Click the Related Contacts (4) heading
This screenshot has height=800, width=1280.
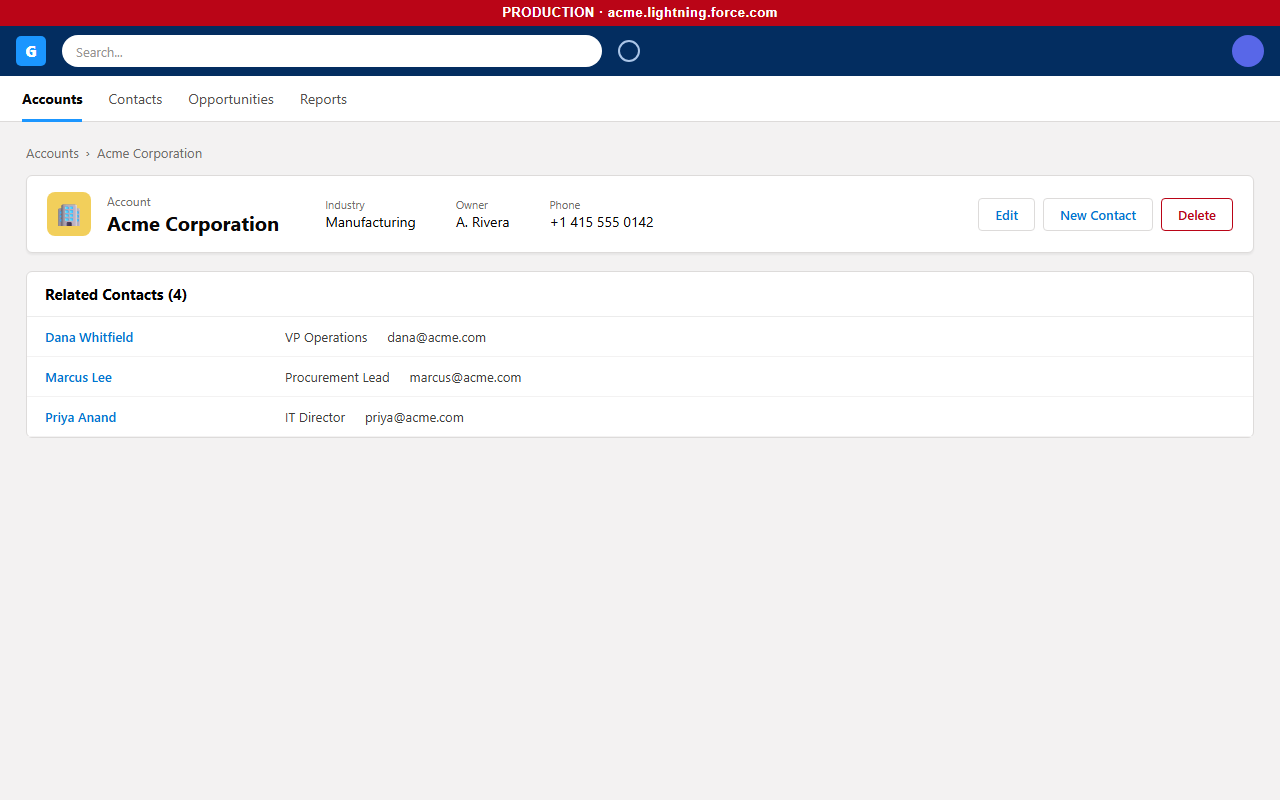[116, 295]
